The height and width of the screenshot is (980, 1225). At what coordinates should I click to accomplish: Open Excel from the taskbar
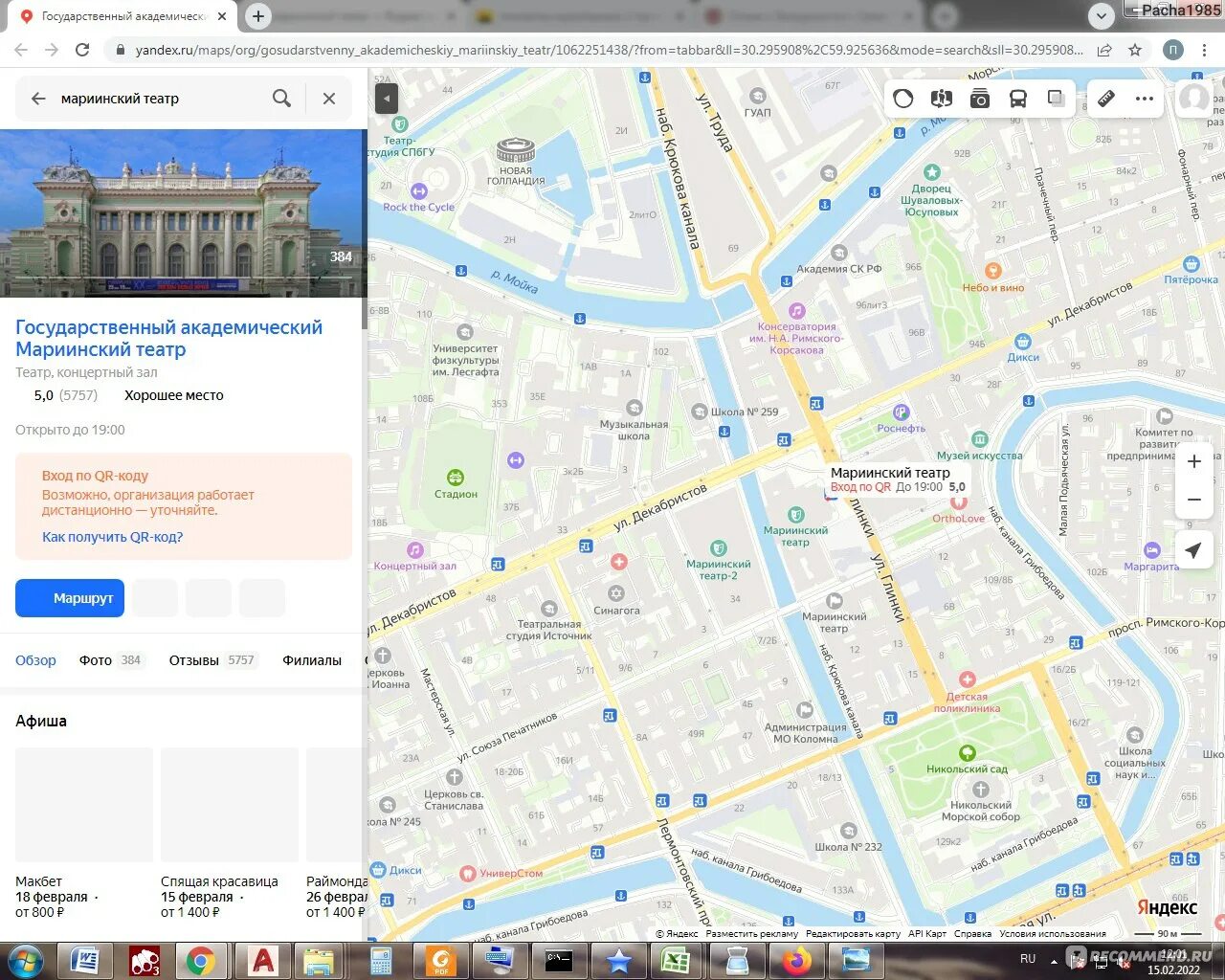[x=677, y=961]
